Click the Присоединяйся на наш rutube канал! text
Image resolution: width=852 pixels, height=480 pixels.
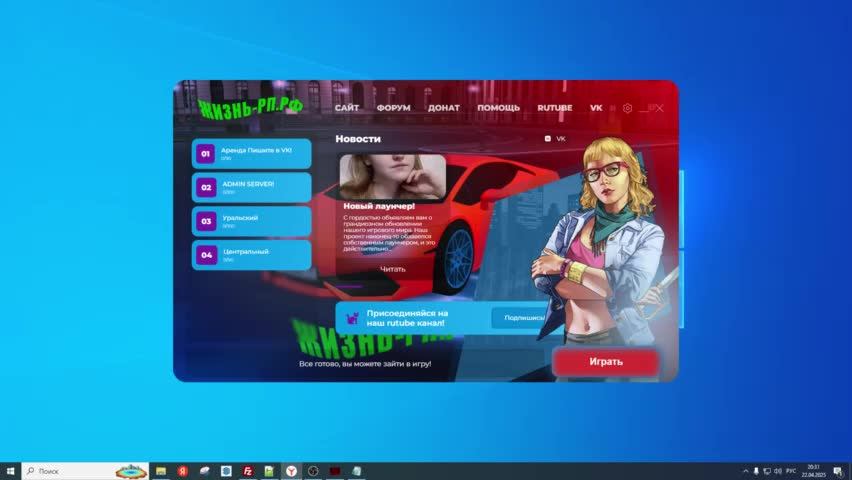tap(407, 318)
